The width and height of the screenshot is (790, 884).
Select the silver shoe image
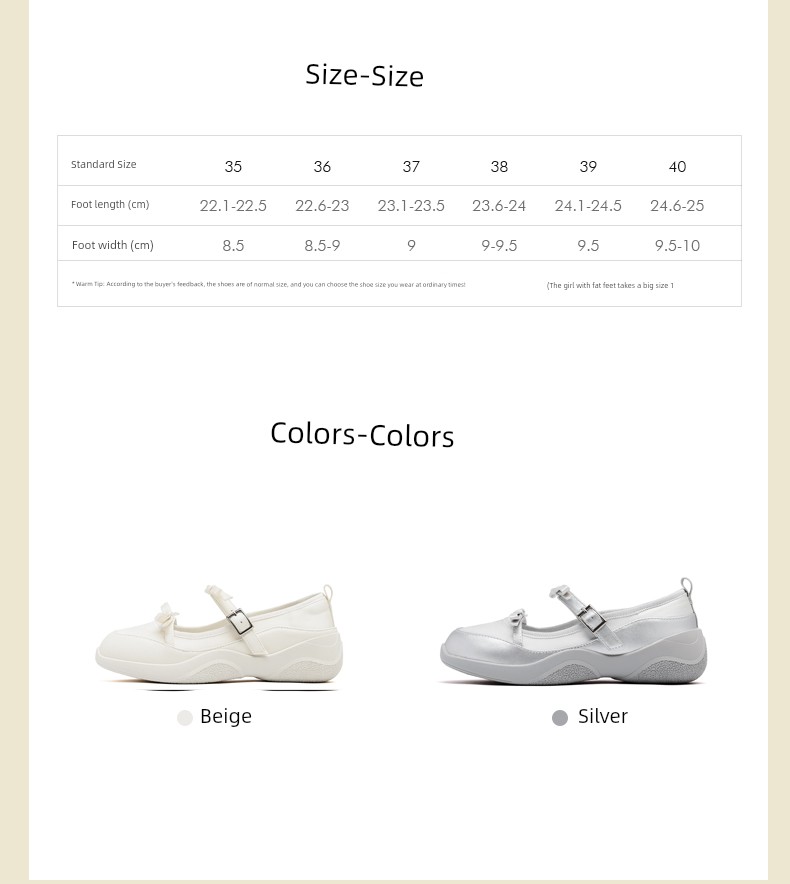point(573,631)
